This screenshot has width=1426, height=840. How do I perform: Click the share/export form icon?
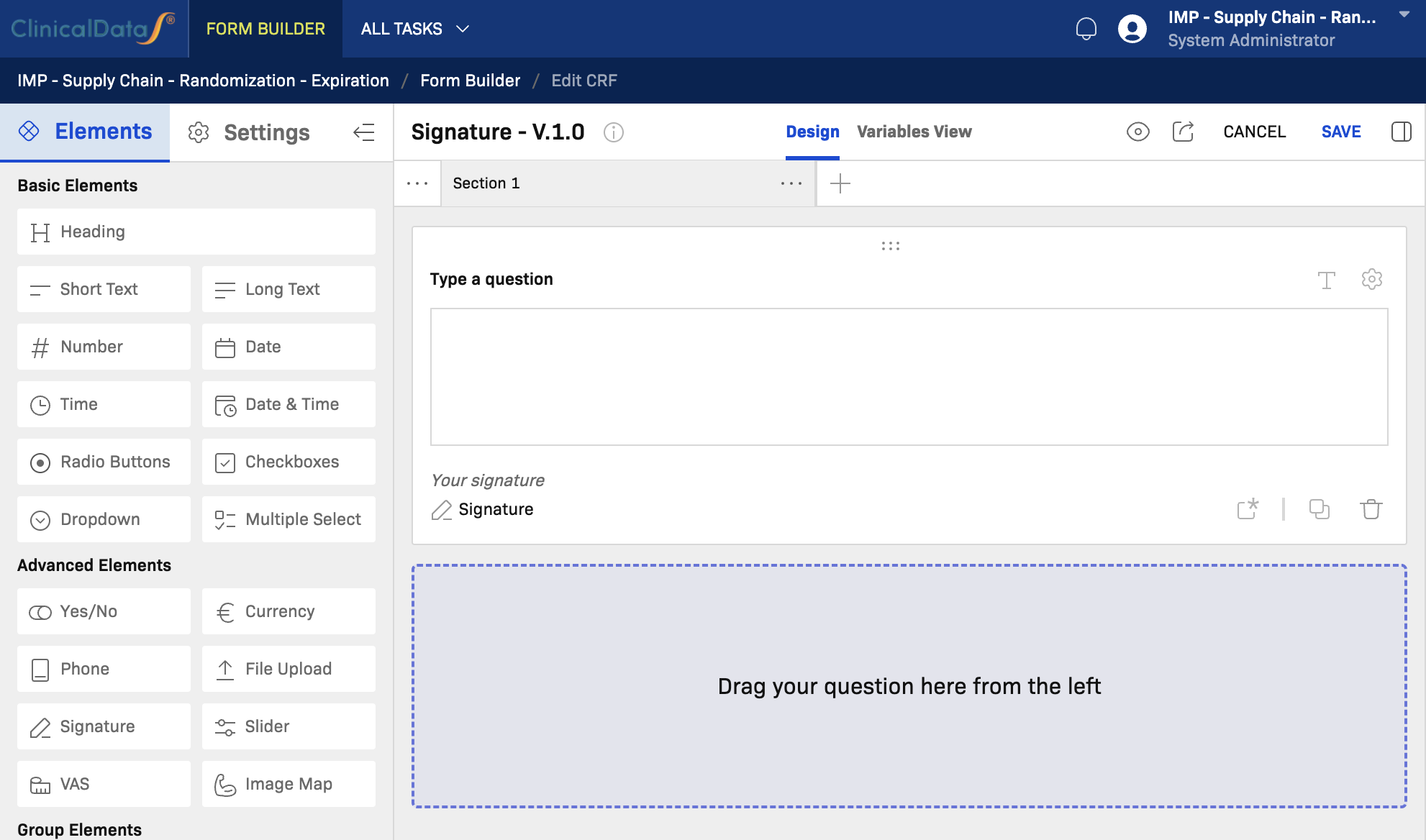coord(1184,132)
